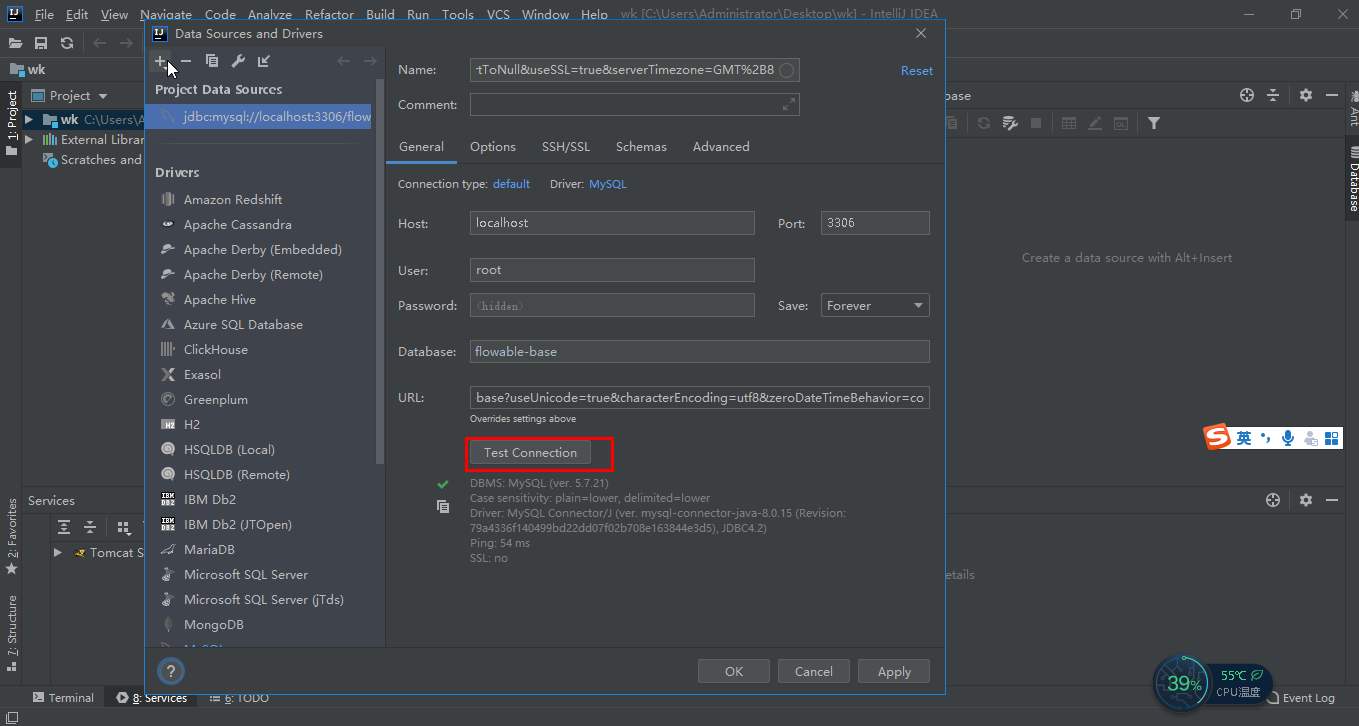The width and height of the screenshot is (1359, 726).
Task: Click the Group By icon in the Services toolbar
Action: [123, 527]
